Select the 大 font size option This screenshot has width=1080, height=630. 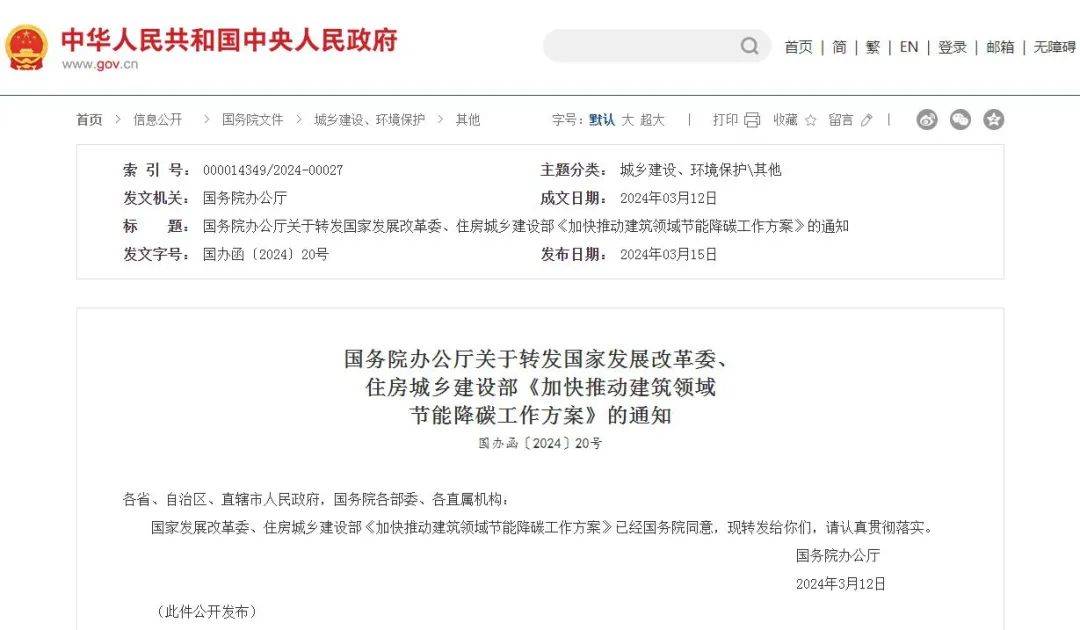[x=627, y=120]
